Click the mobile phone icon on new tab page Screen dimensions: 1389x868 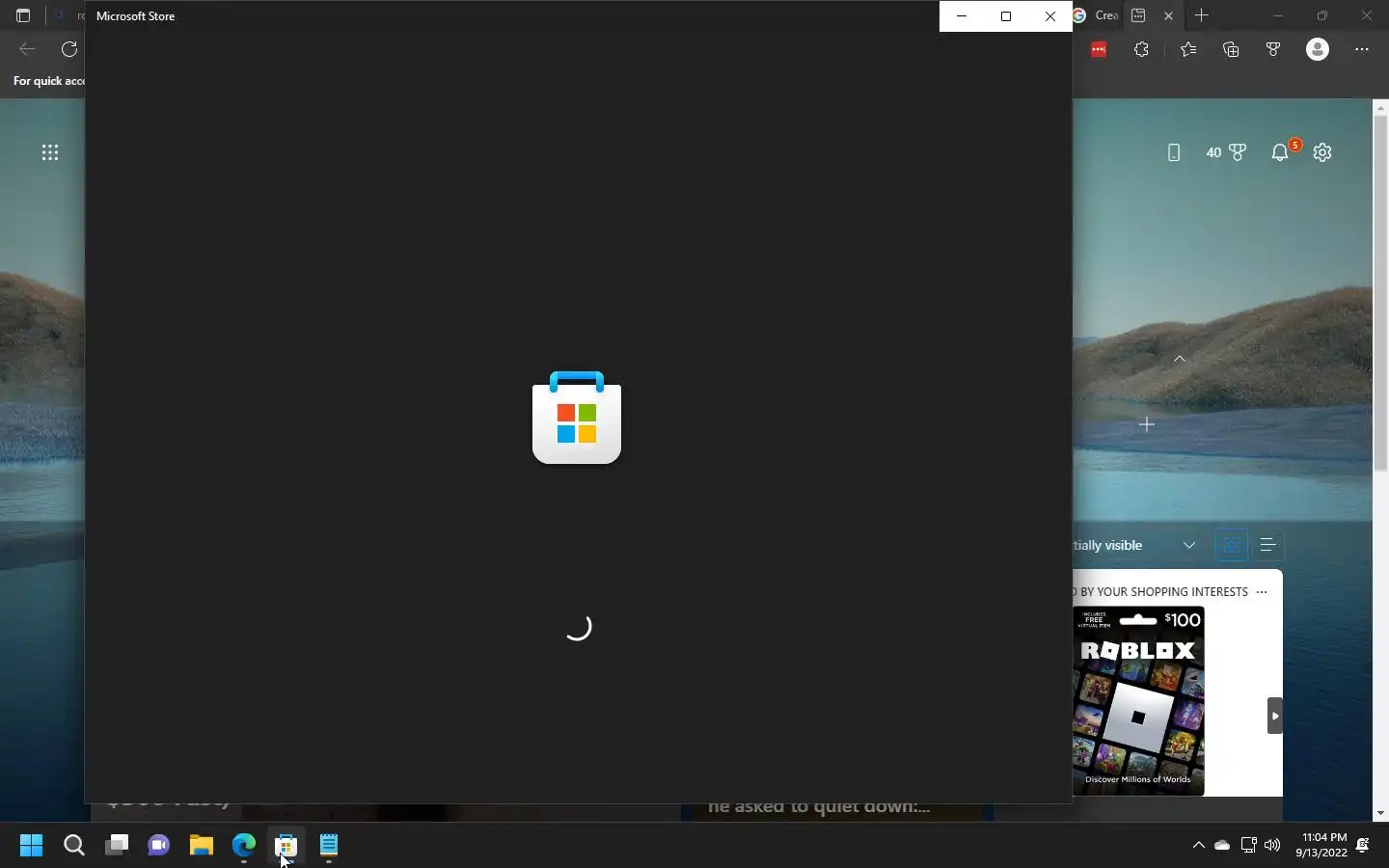pos(1174,152)
